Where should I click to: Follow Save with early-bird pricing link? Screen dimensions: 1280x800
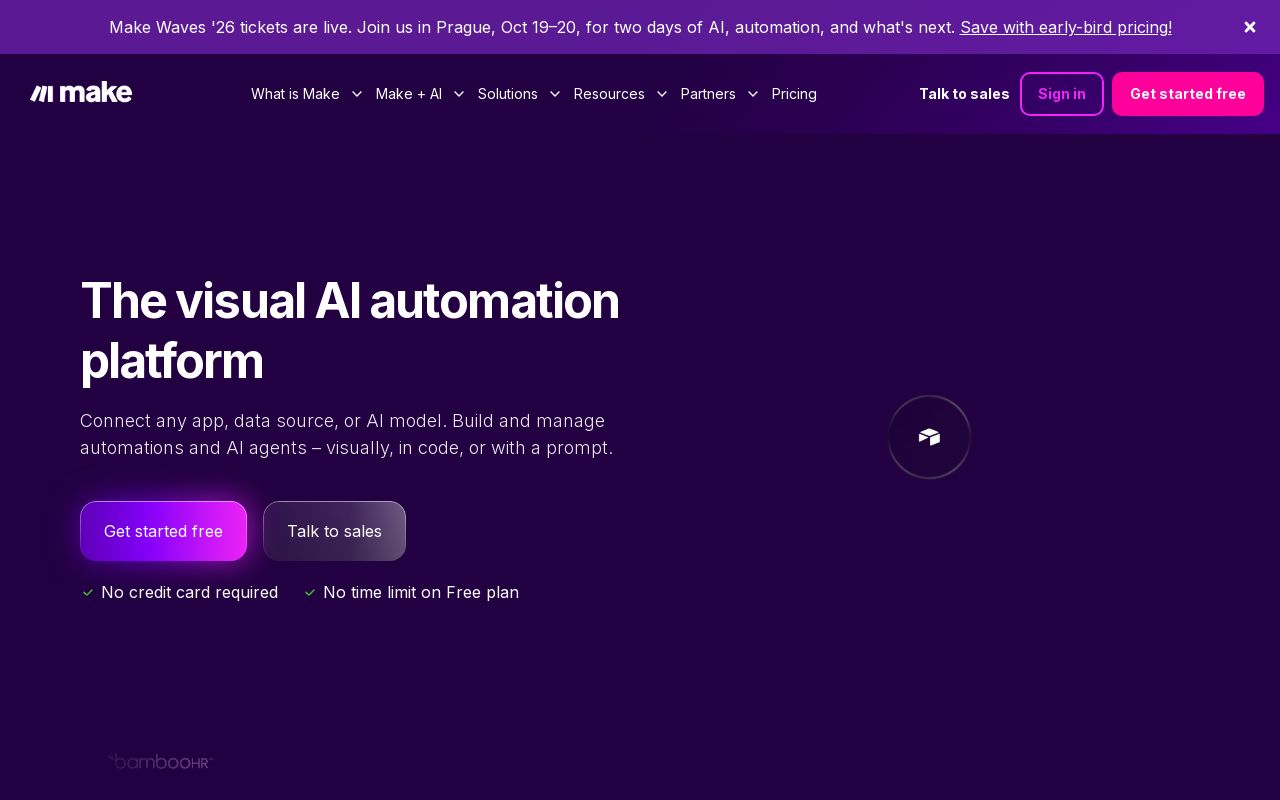point(1066,27)
